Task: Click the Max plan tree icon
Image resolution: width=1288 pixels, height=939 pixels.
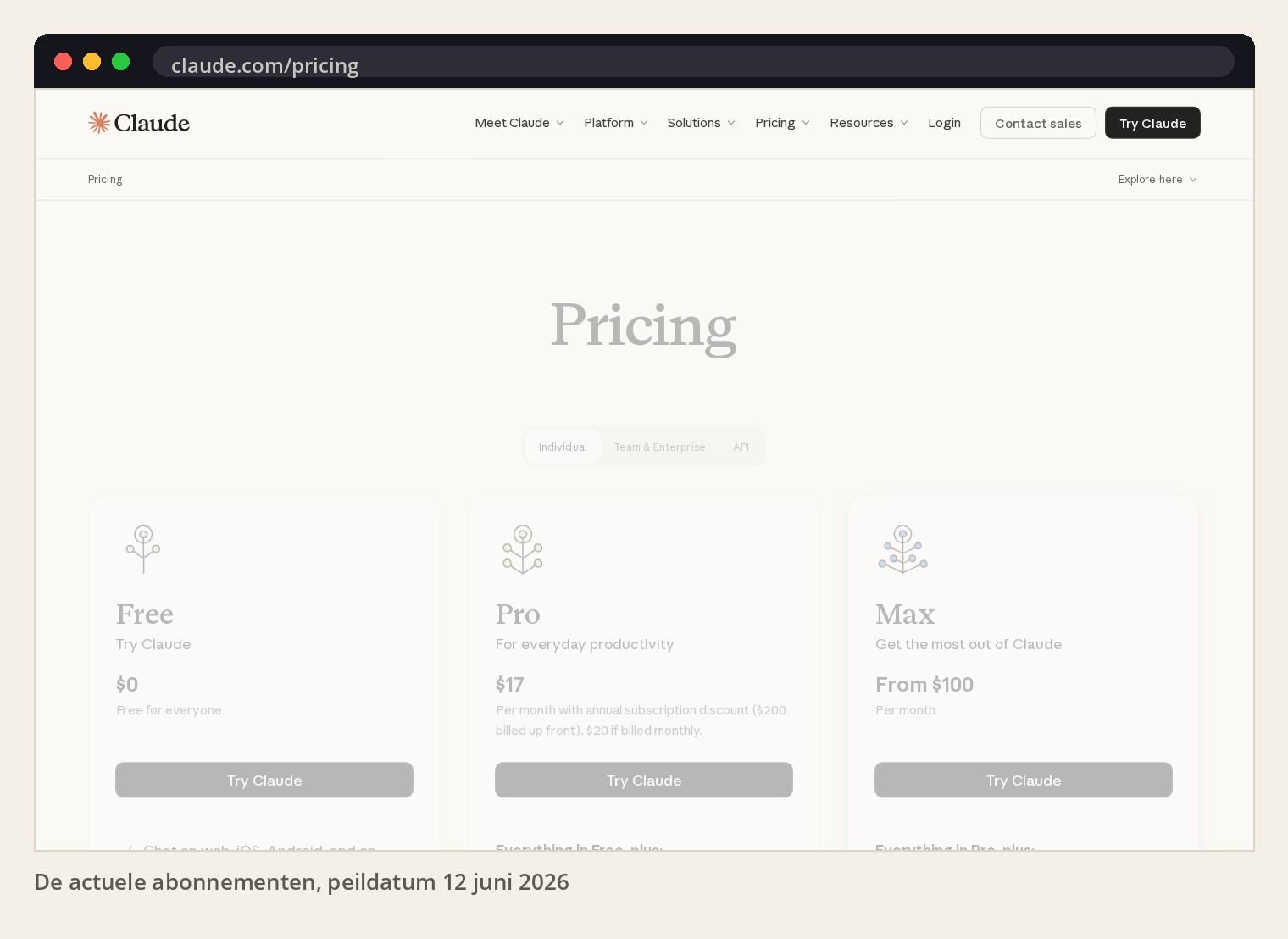Action: pos(902,549)
